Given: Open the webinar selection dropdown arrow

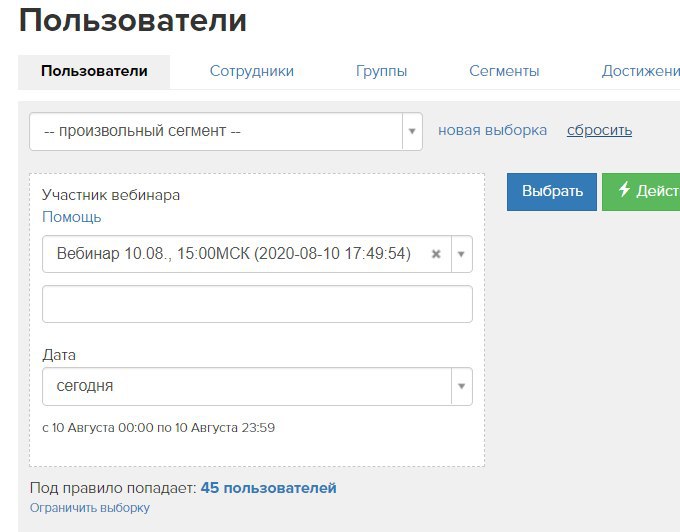Looking at the screenshot, I should [461, 254].
